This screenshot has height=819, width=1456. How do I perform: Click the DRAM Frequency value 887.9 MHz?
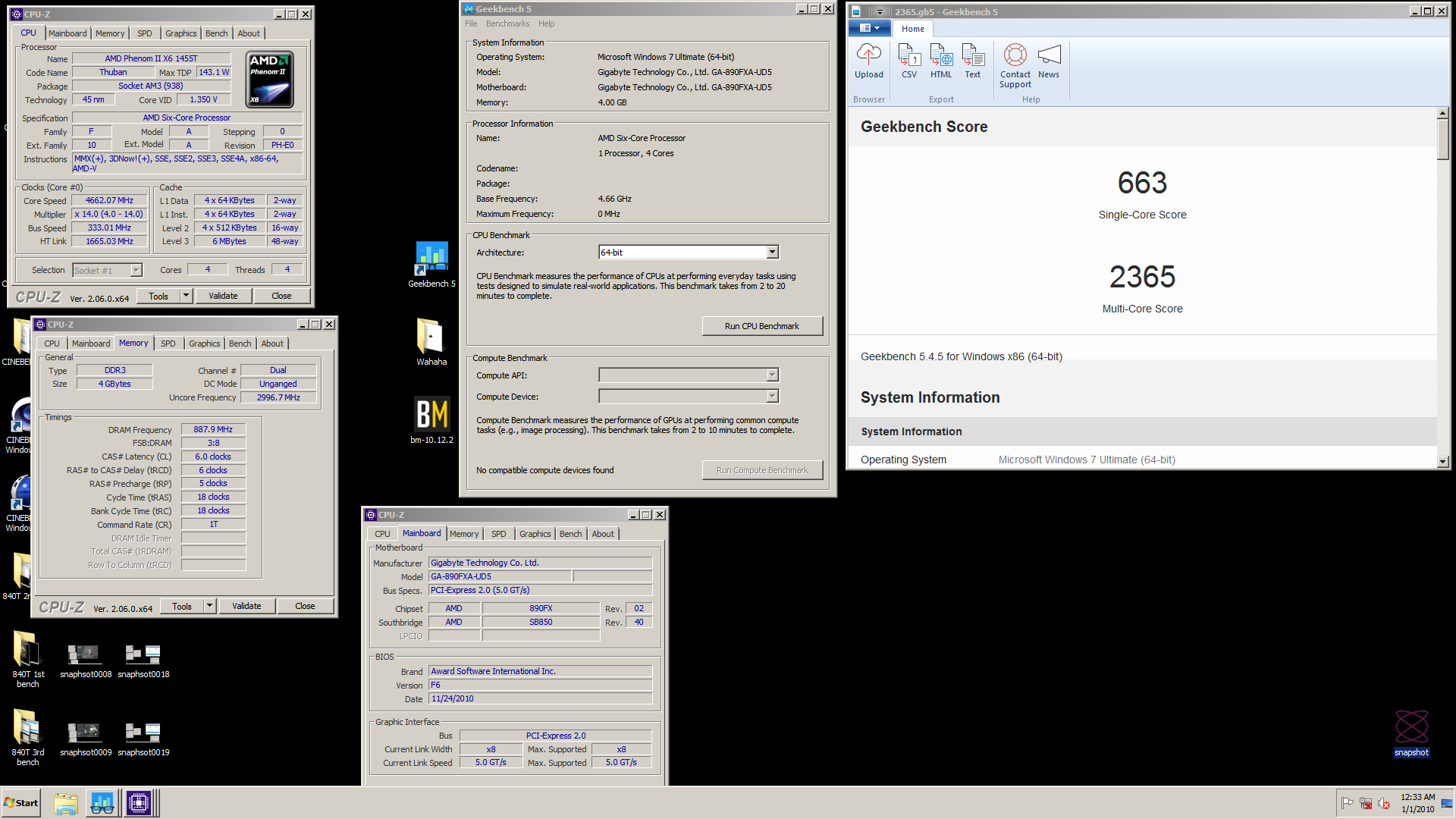click(x=213, y=429)
